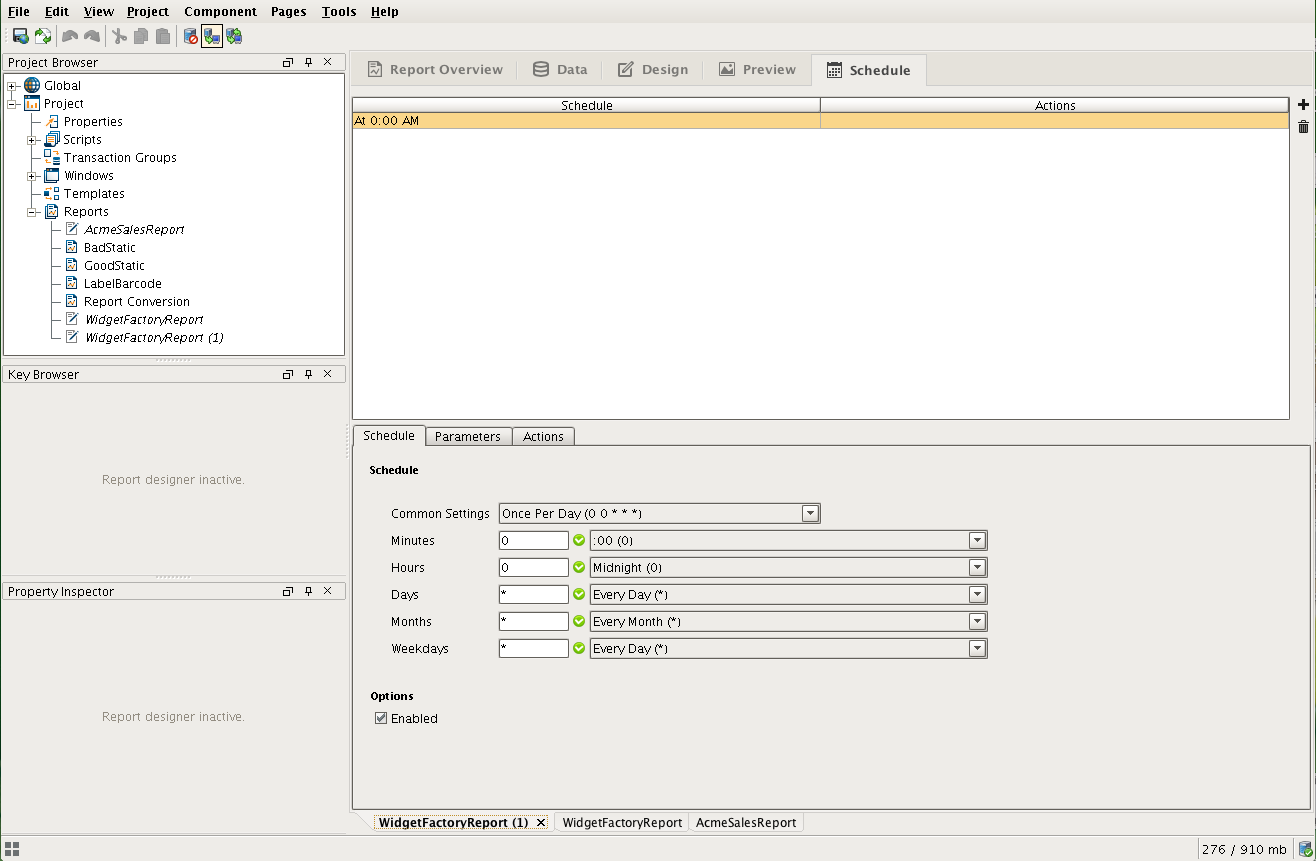
Task: Switch to the Parameters tab
Action: [x=467, y=437]
